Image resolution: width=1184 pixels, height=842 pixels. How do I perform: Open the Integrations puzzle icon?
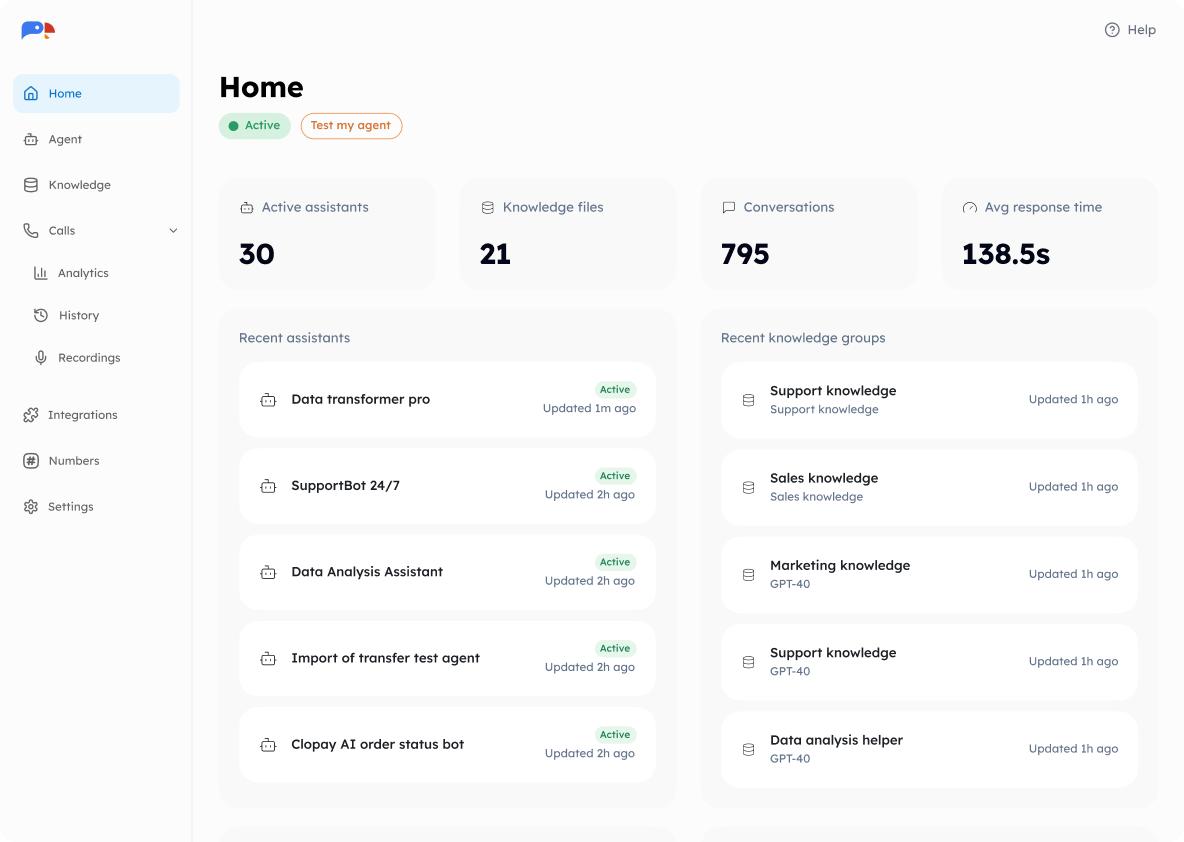point(31,415)
